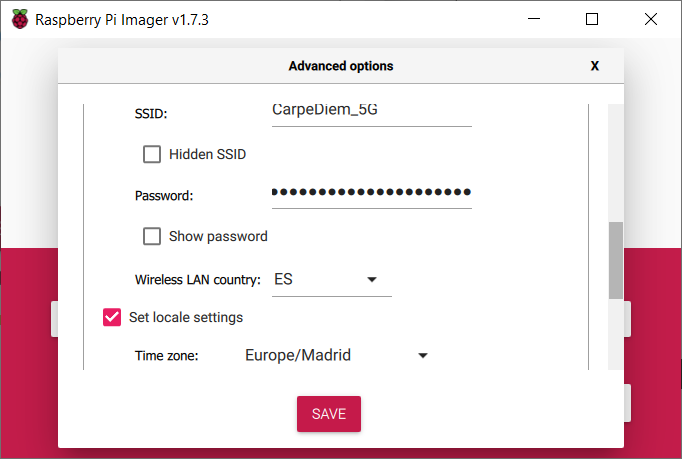The image size is (682, 459).
Task: Click the Advanced options dialog title
Action: click(x=341, y=66)
